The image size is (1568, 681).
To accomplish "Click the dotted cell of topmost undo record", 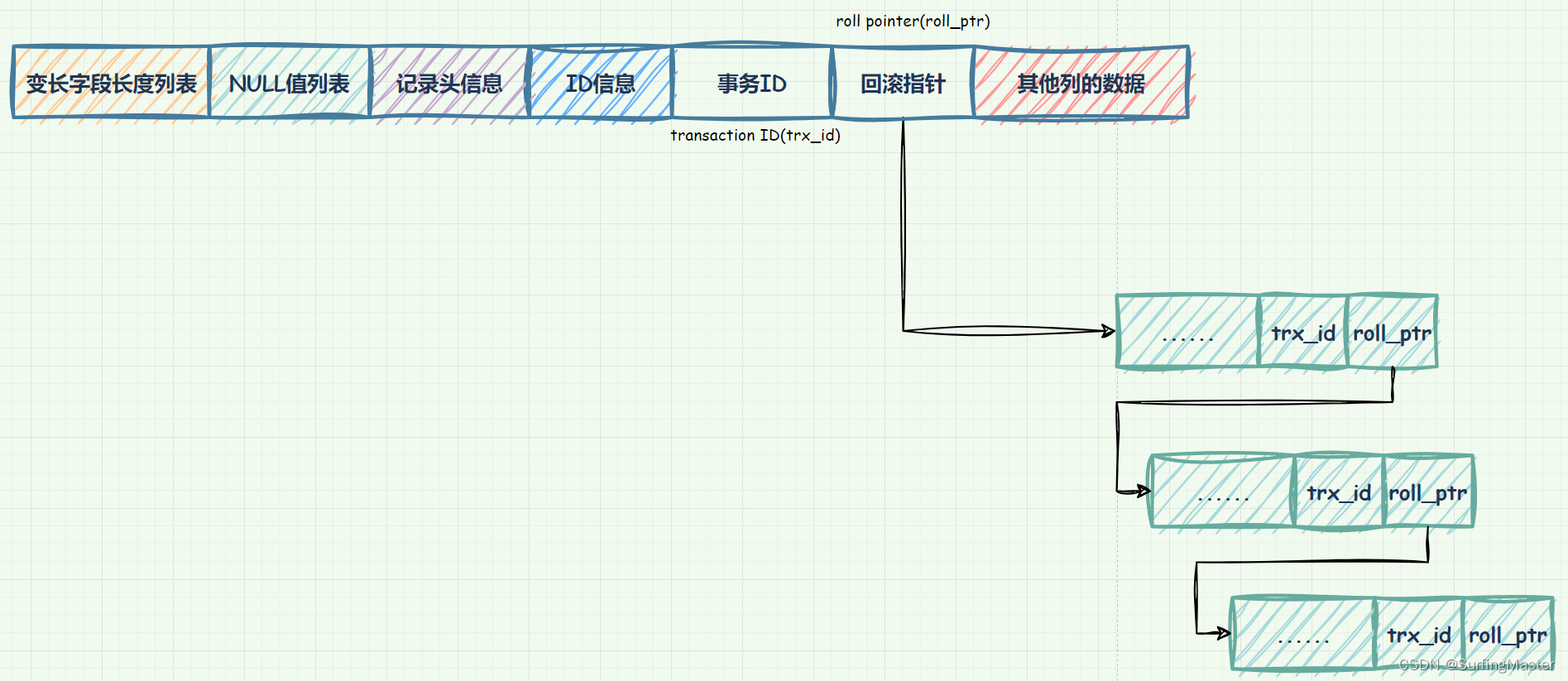I will [1187, 331].
